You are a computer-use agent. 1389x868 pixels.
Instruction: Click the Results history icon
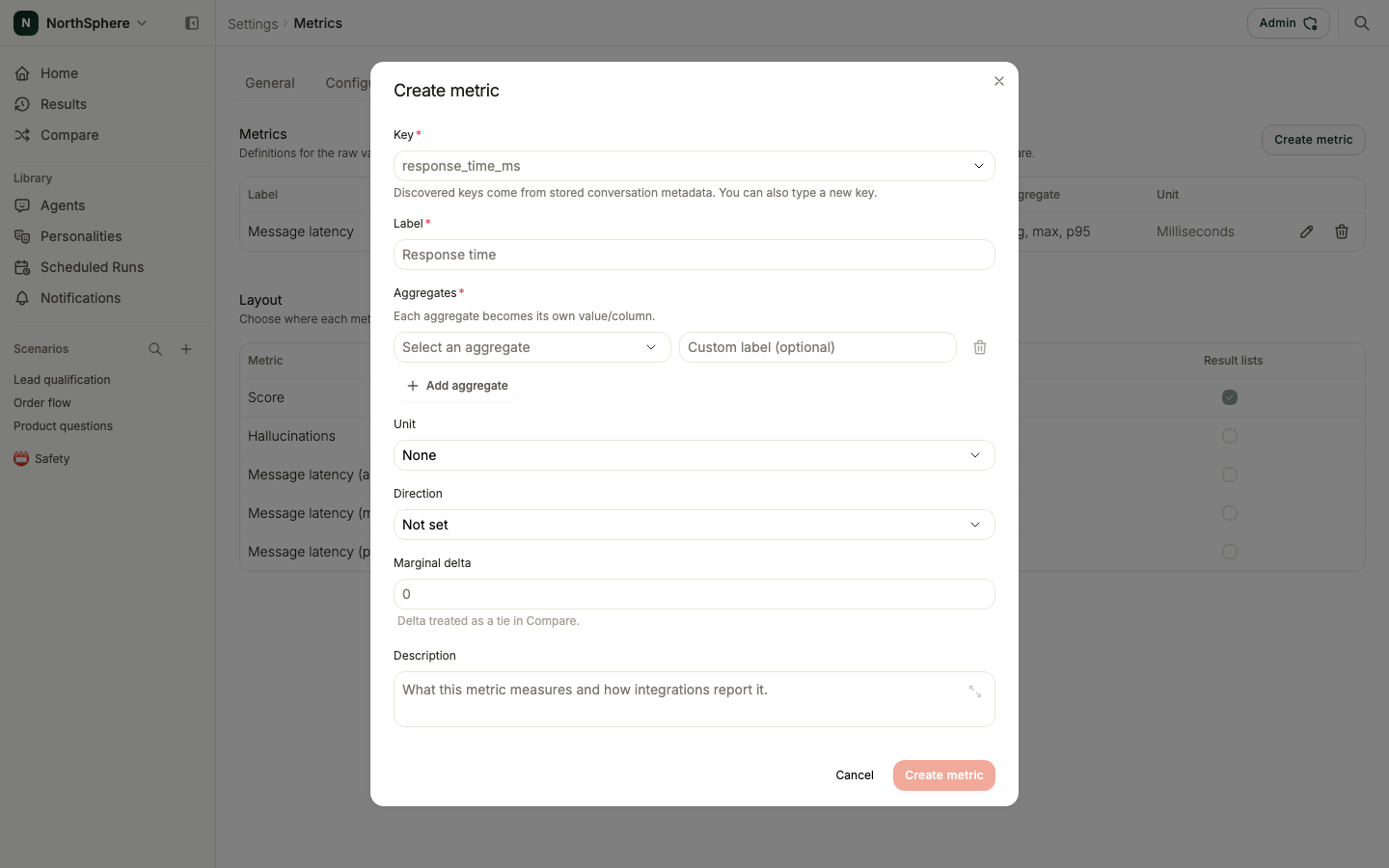coord(22,104)
